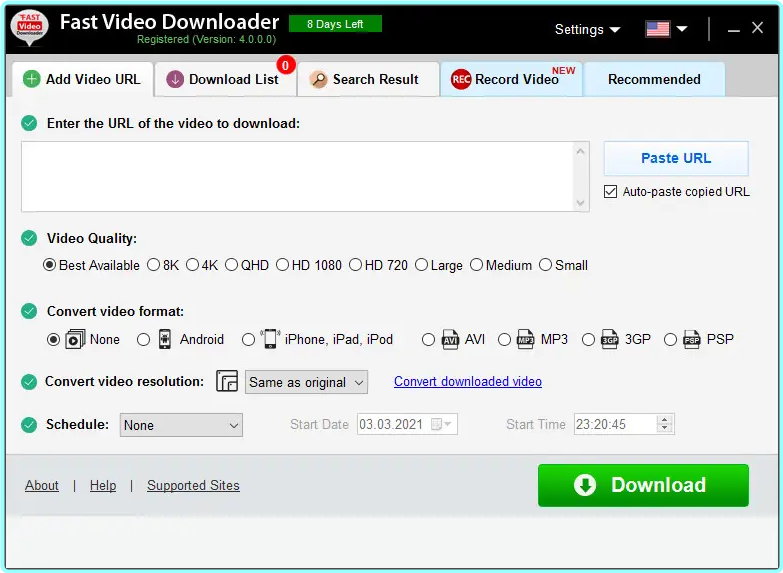
Task: Select Large video quality
Action: pos(421,265)
